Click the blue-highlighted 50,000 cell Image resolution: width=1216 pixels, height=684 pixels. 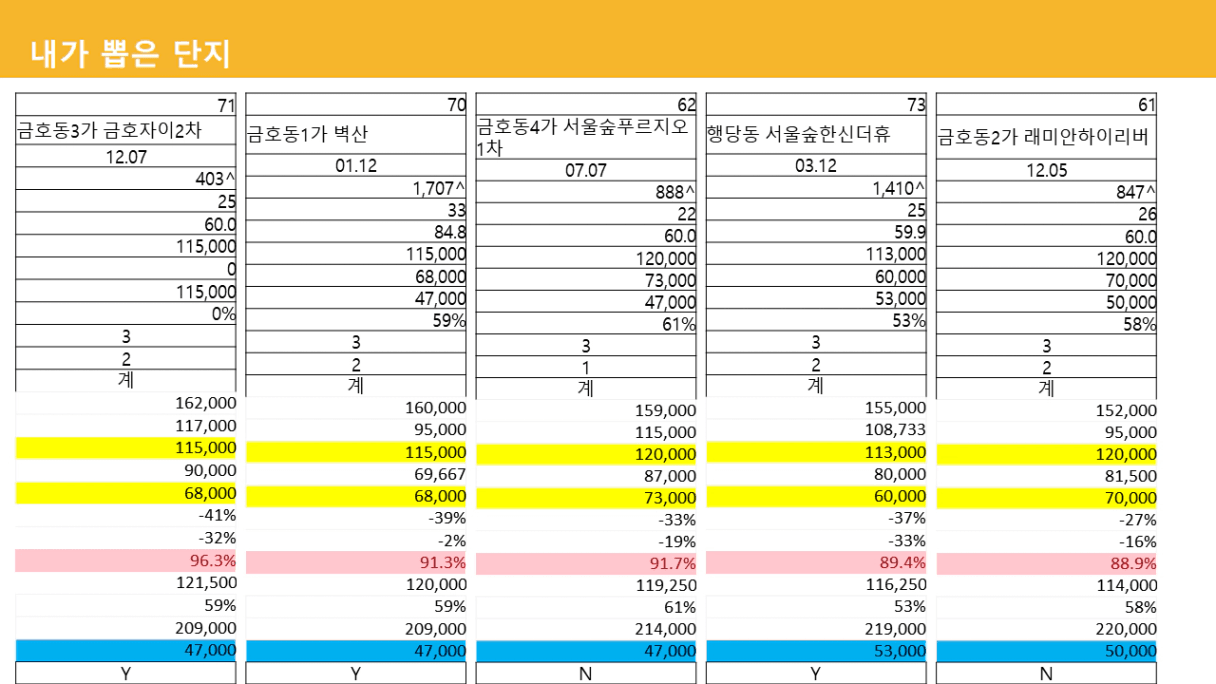1046,651
